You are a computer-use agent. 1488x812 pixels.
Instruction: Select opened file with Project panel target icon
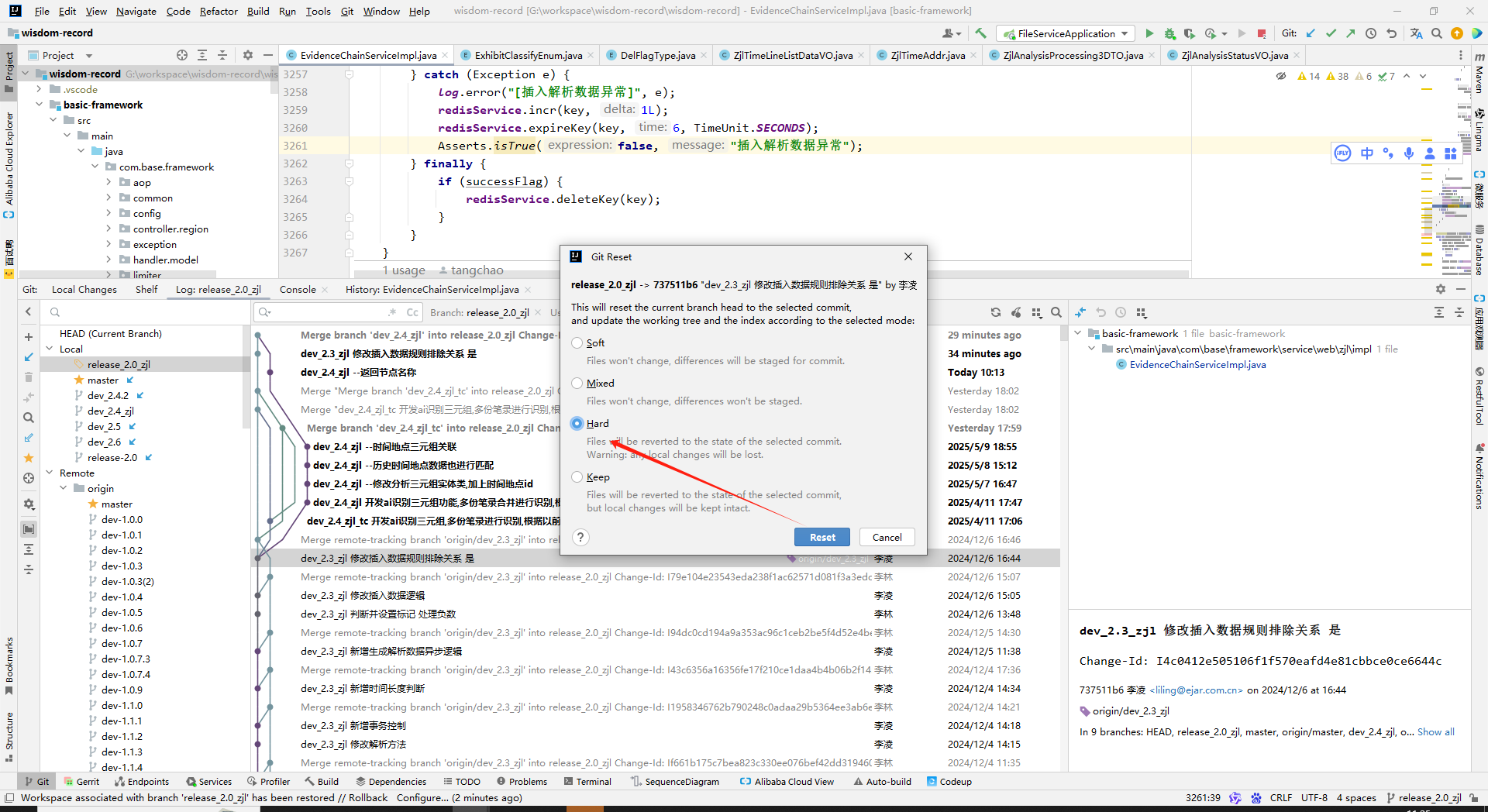point(182,55)
